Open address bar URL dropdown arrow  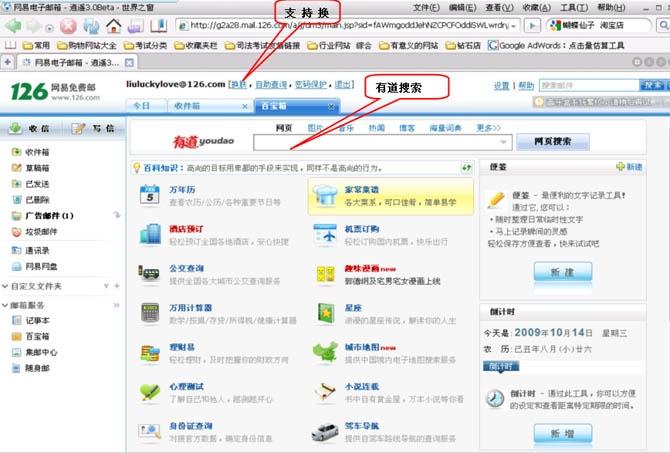[x=513, y=26]
